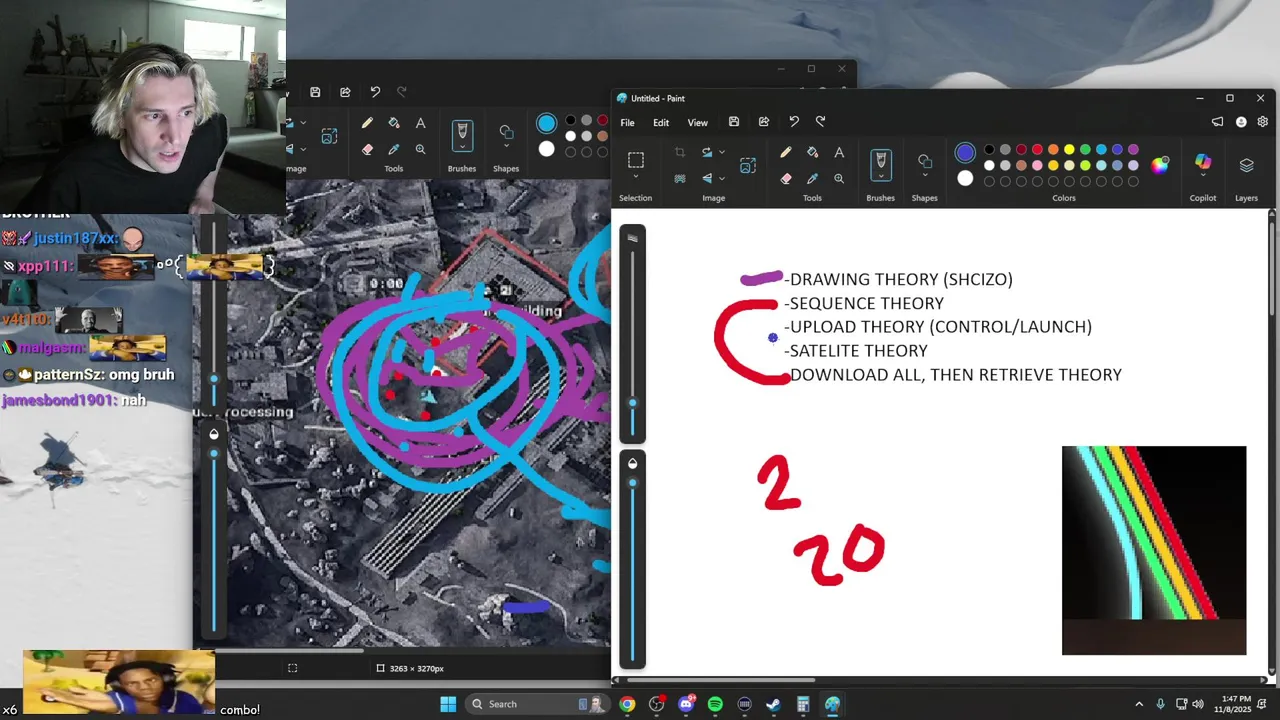The width and height of the screenshot is (1280, 720).
Task: Open Chrome from the taskbar
Action: click(627, 704)
